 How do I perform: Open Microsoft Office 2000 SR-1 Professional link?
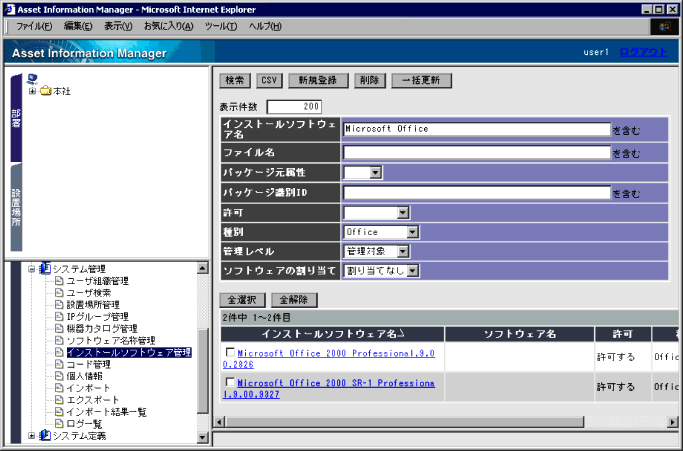(329, 388)
